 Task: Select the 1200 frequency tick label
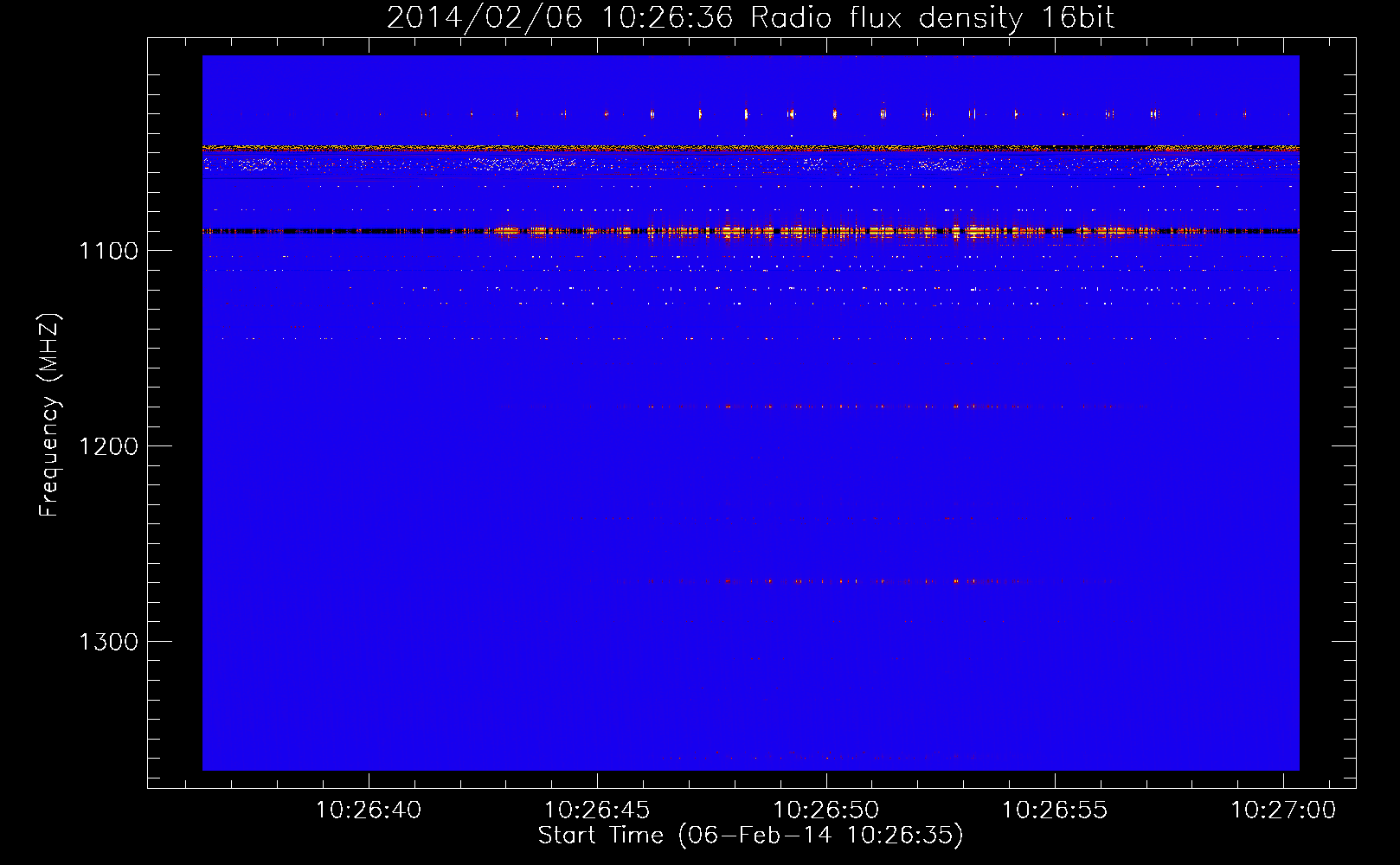[108, 446]
